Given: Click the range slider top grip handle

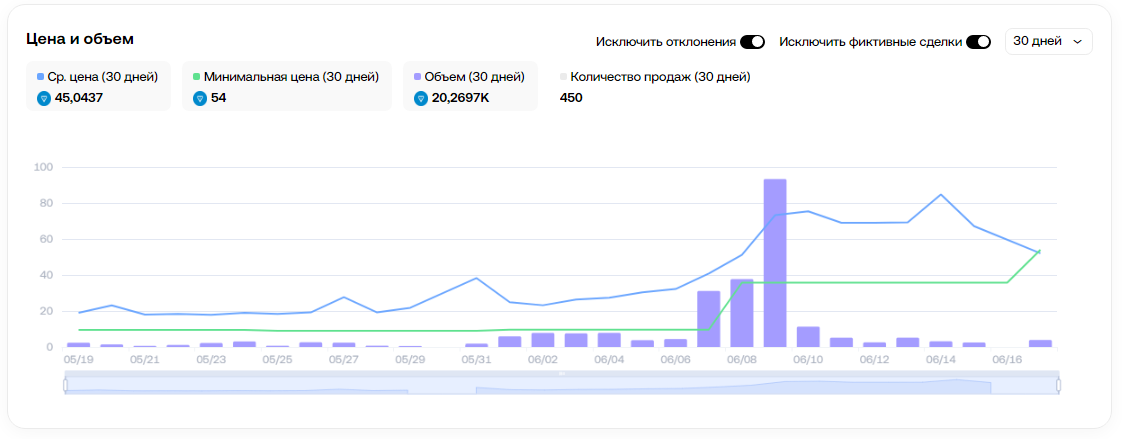Looking at the screenshot, I should tap(562, 373).
